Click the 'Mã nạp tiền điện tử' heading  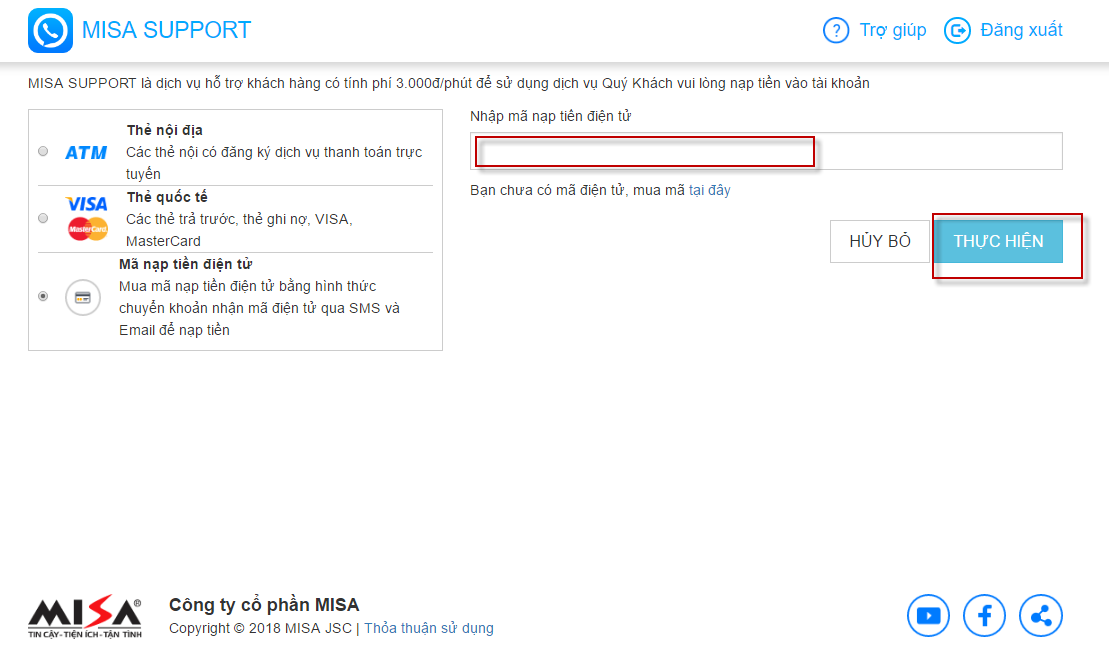click(185, 265)
